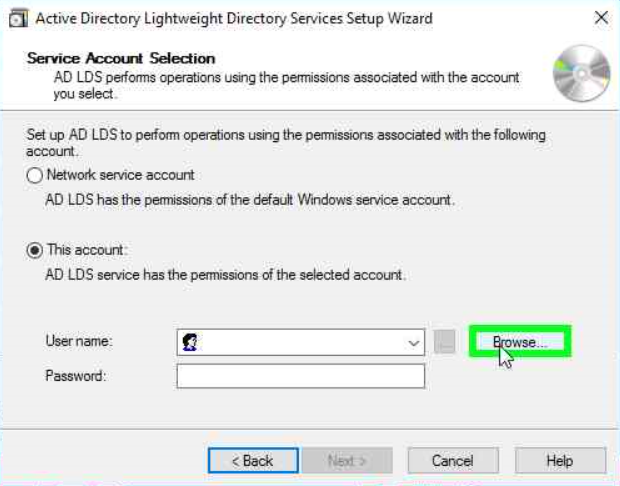
Task: Click the small gray button beside User name dropdown
Action: point(445,342)
